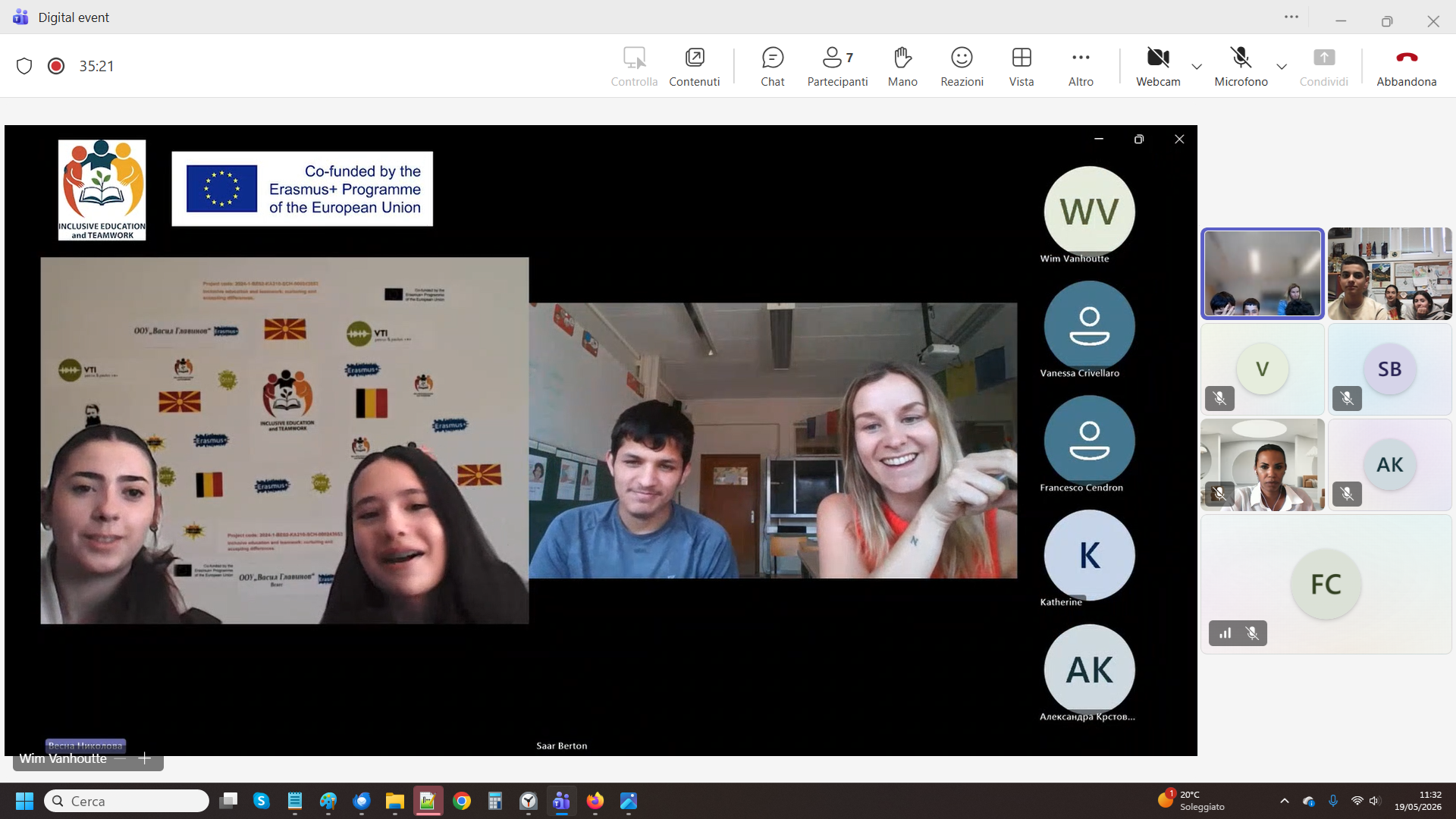1456x819 pixels.
Task: Click WV avatar of Wim Vanhoutte
Action: [1089, 212]
